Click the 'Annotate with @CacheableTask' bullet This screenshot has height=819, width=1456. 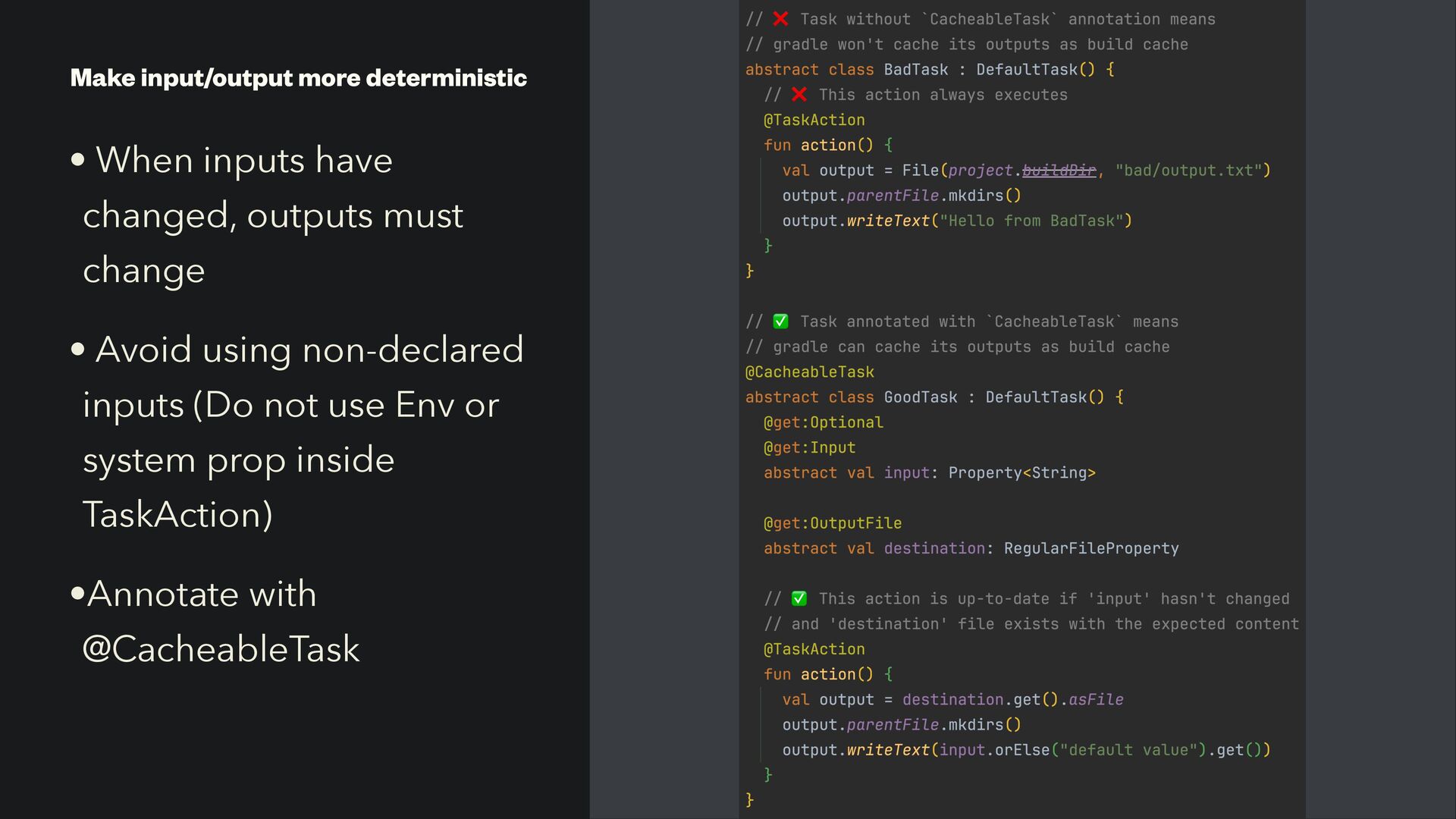click(x=215, y=621)
